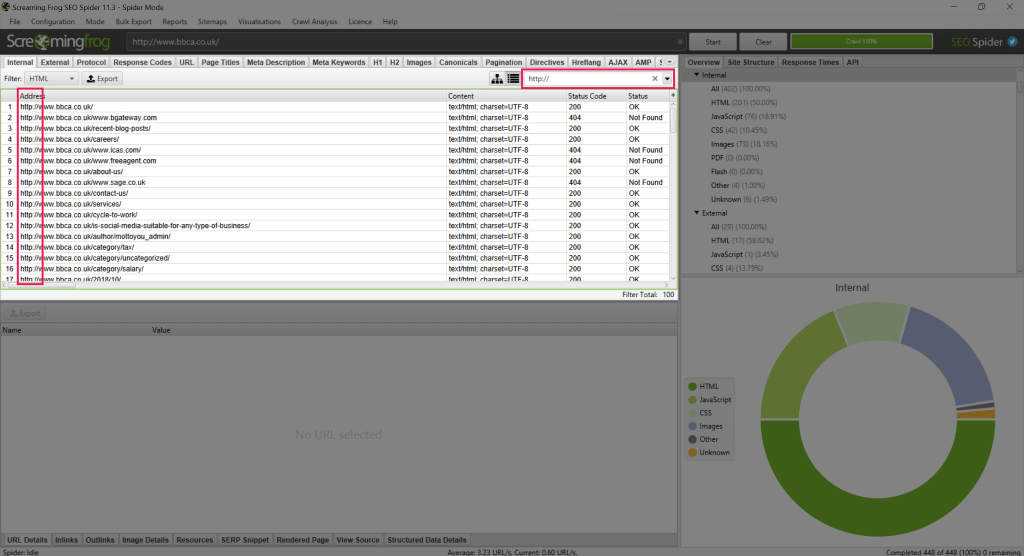The height and width of the screenshot is (556, 1024).
Task: Click the http:// search input field
Action: pyautogui.click(x=585, y=78)
